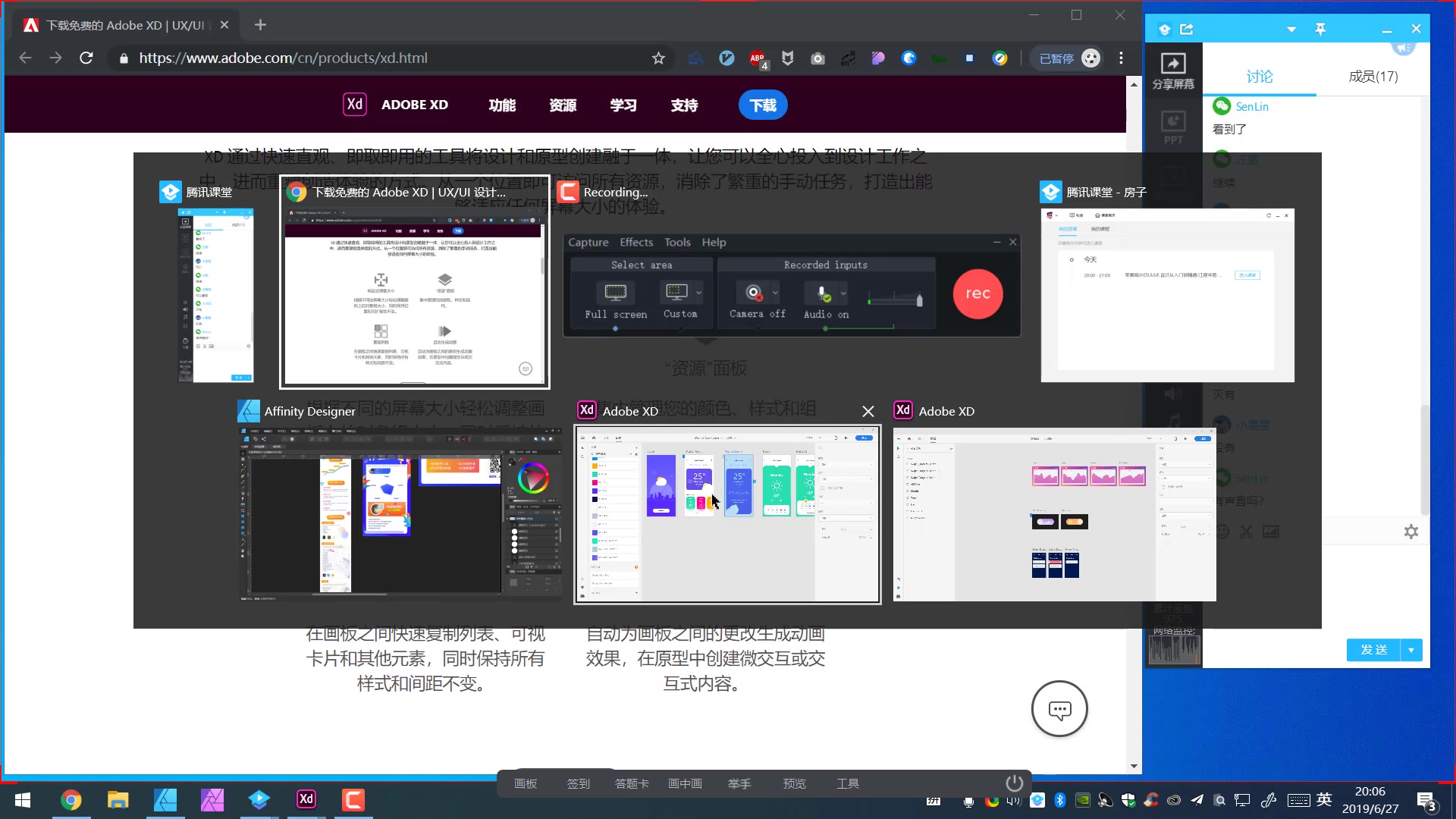Click 工具 in bottom toolbar
Screen dimensions: 1456x819
(x=848, y=784)
